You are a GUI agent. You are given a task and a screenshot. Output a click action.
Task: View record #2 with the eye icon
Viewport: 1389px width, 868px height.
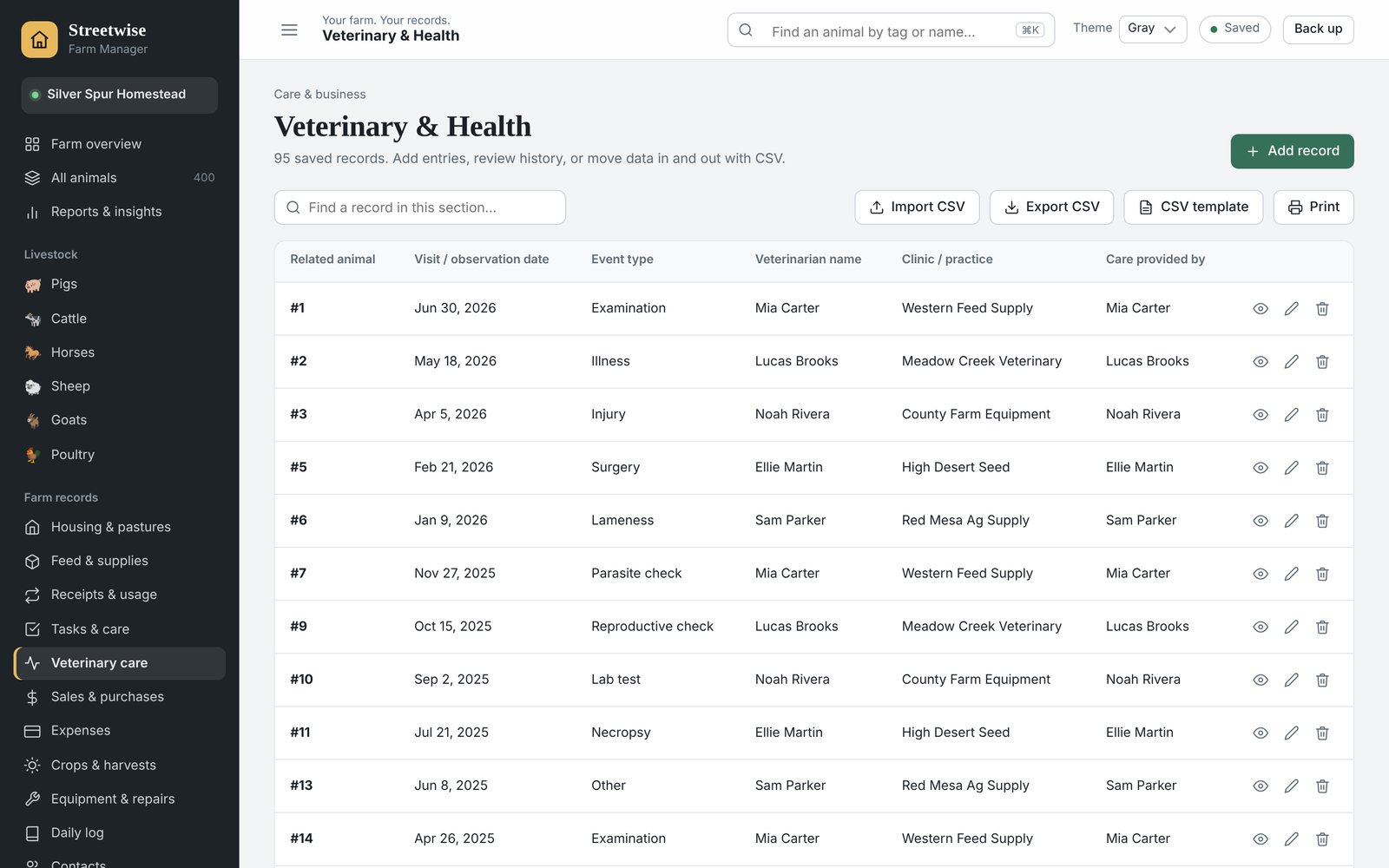click(x=1261, y=361)
